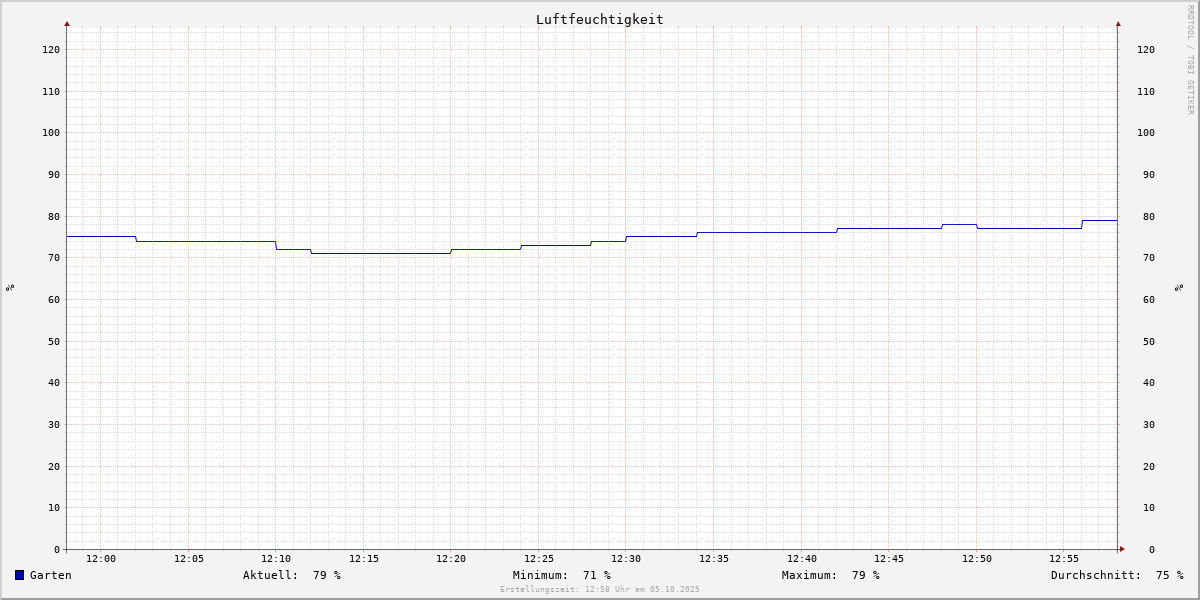This screenshot has height=600, width=1200.
Task: Click the percent unit label beside the right axis
Action: (x=1179, y=287)
